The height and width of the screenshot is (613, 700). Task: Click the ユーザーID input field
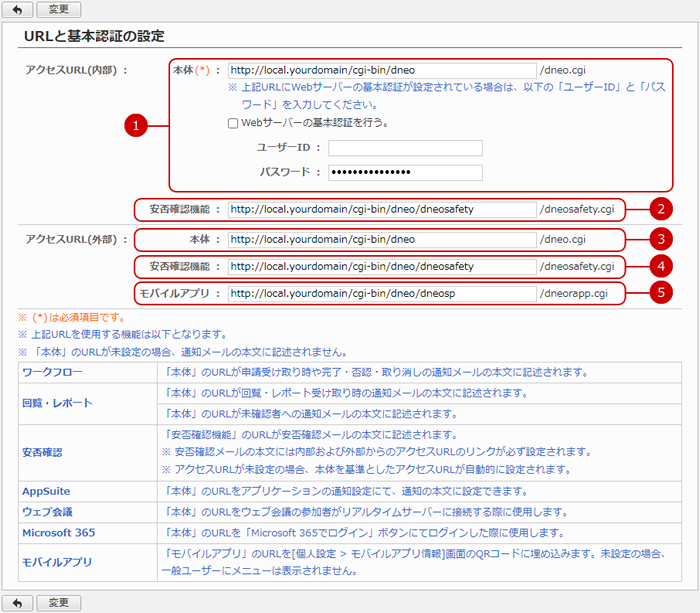[x=405, y=148]
